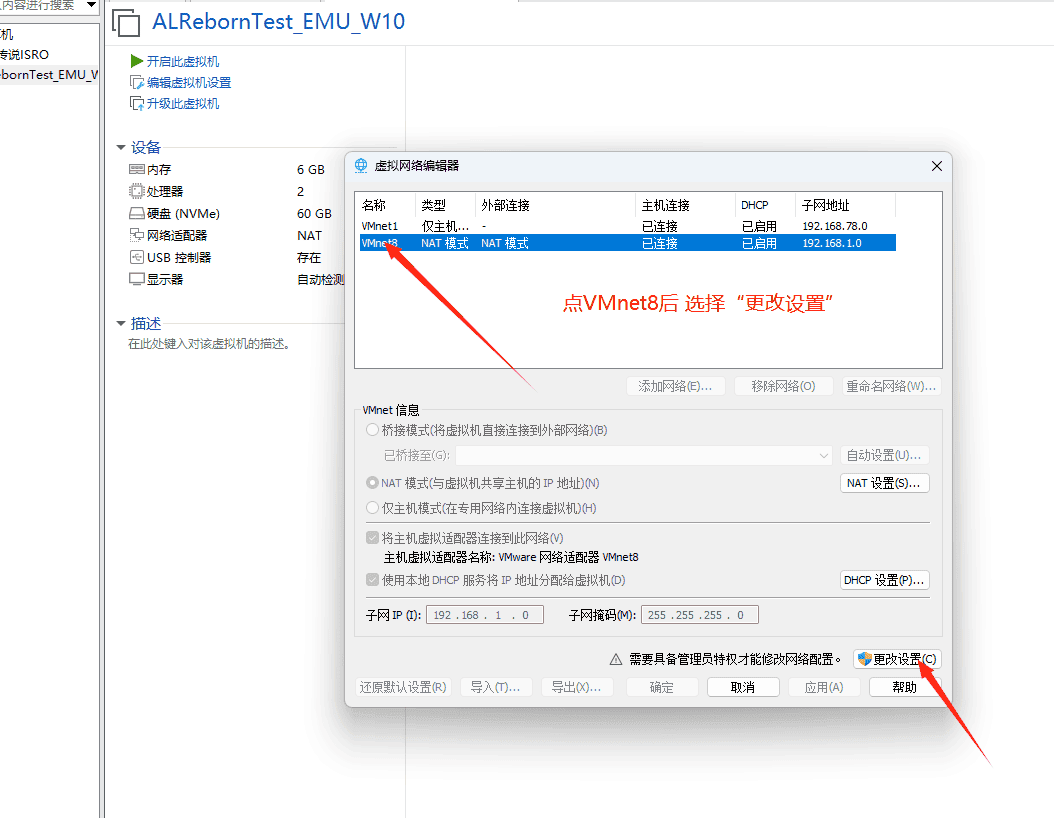The height and width of the screenshot is (818, 1054).
Task: Collapse the 描述 section triangle
Action: (x=121, y=324)
